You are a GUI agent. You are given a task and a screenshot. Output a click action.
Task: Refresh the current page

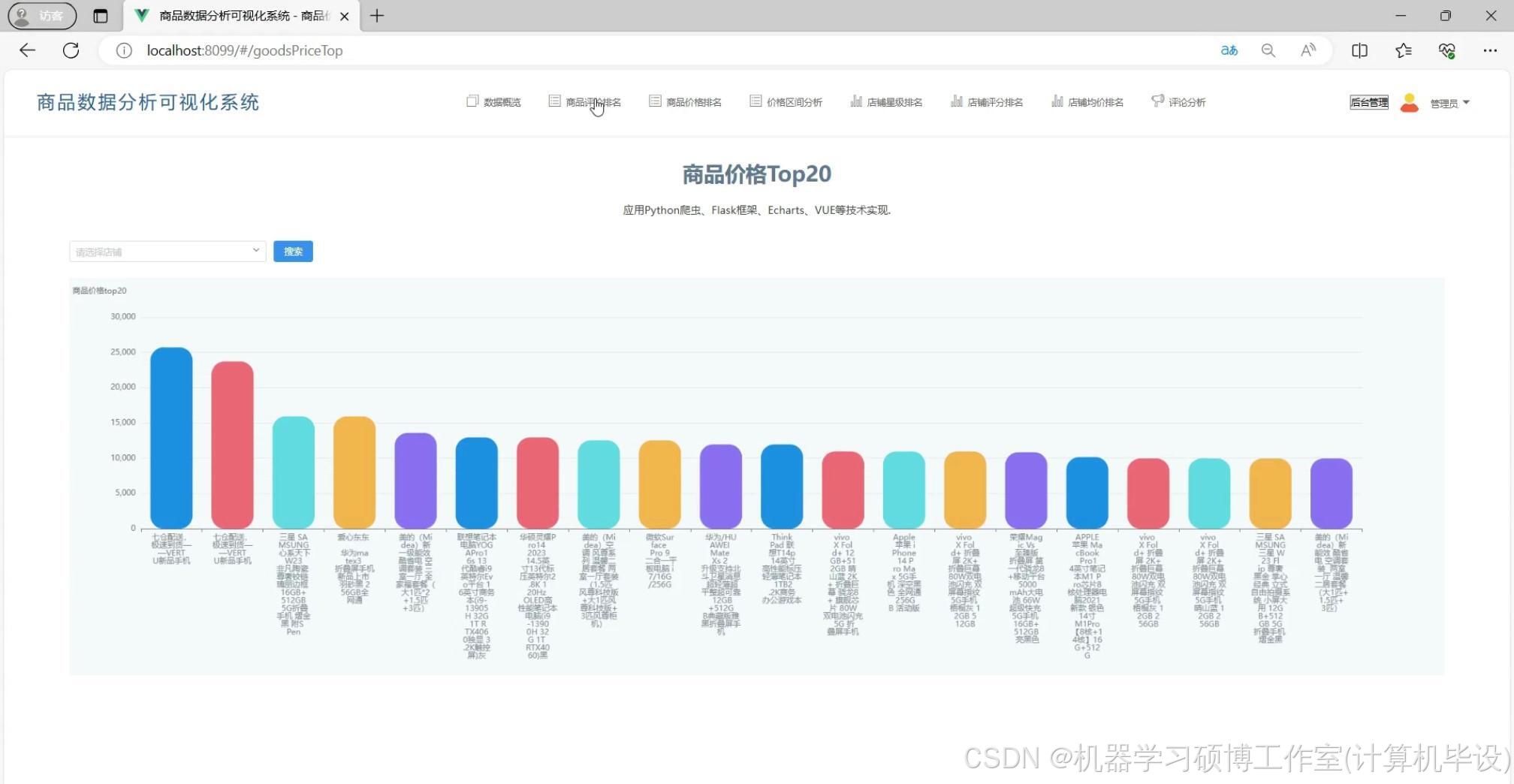[71, 50]
